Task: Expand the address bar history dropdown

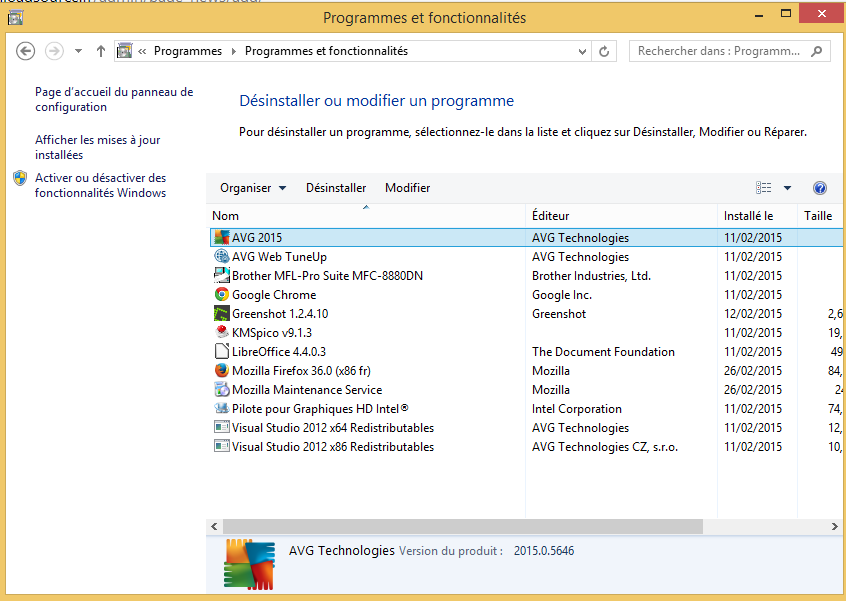Action: point(582,52)
